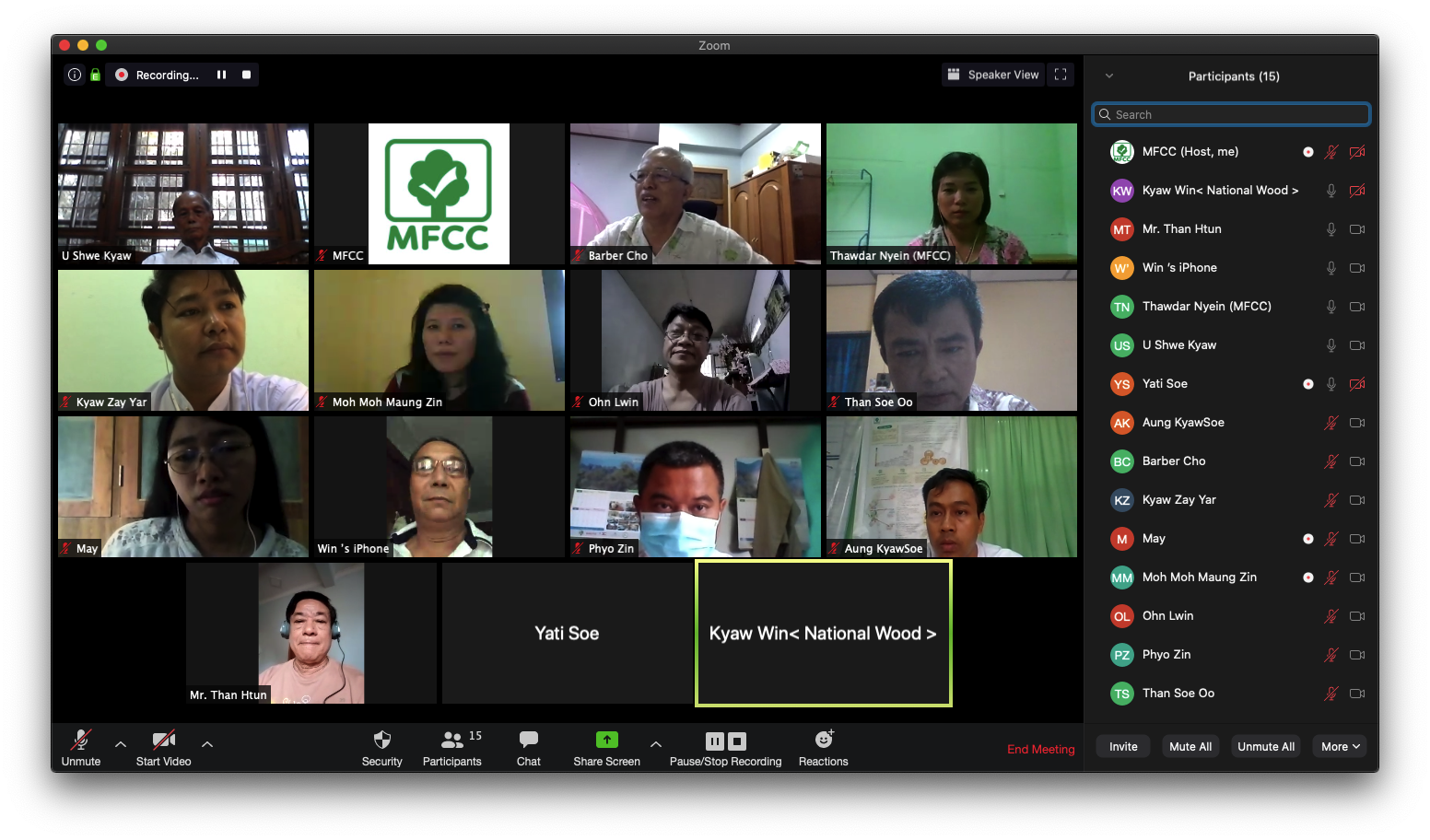Open the Security shield icon
1430x840 pixels.
coord(381,740)
